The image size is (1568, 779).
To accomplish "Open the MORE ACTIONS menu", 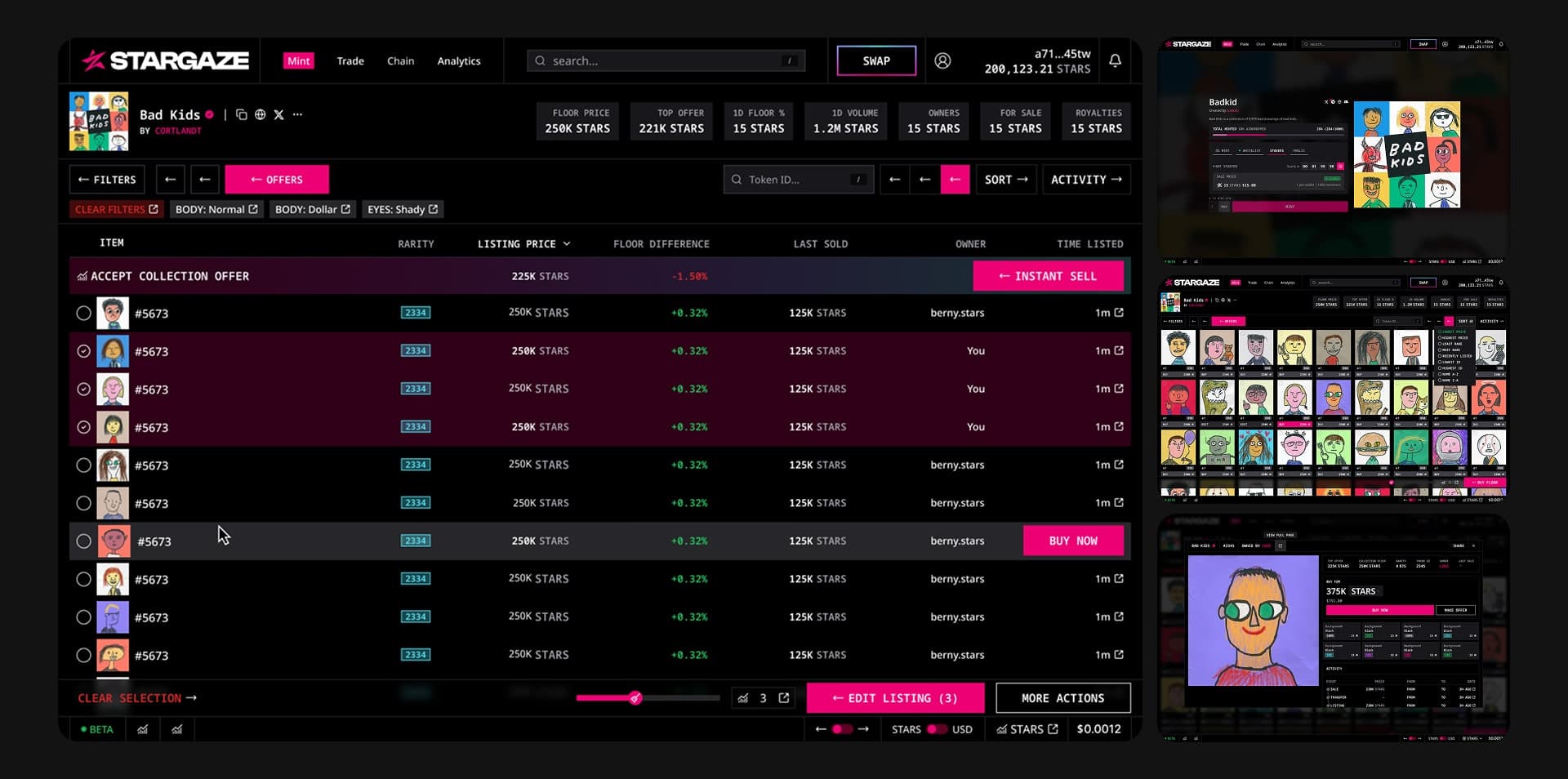I will [1062, 698].
